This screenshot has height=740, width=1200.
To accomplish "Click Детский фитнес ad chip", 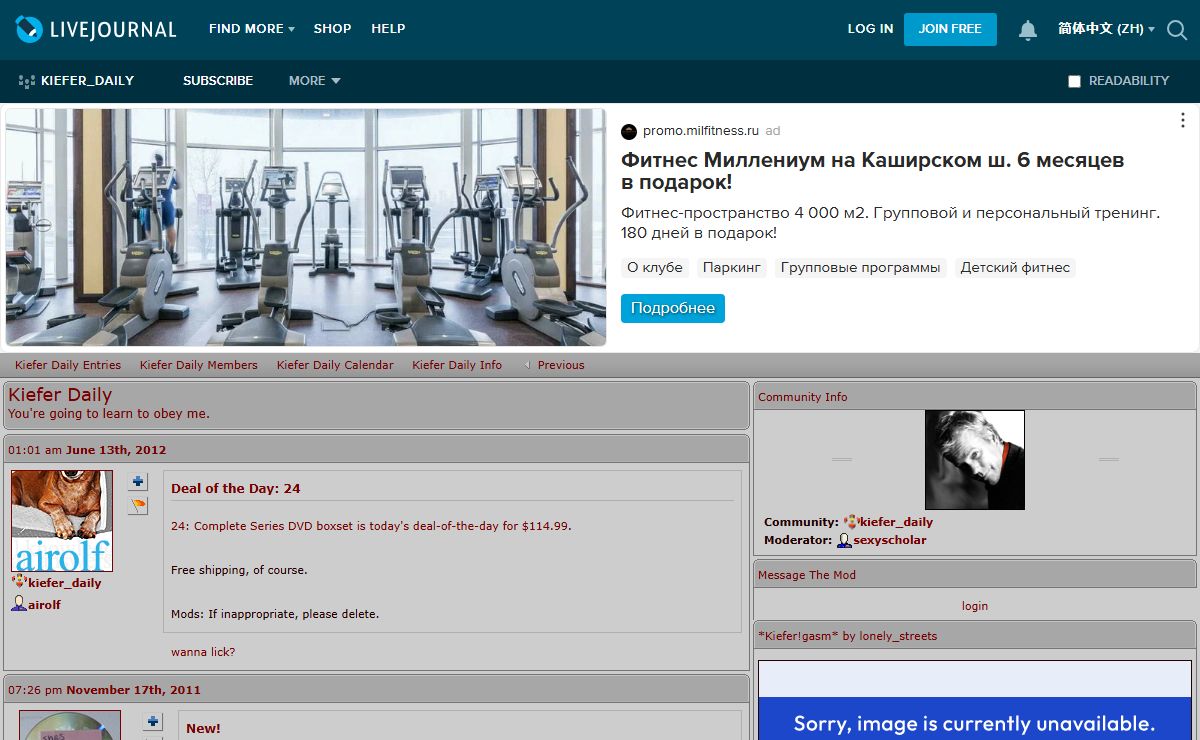I will pos(1015,268).
